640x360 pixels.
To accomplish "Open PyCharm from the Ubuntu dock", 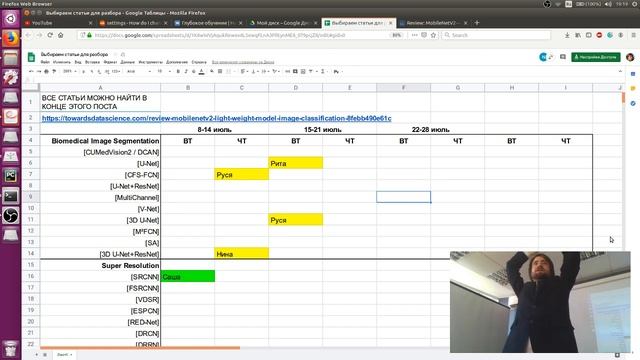I will (11, 176).
